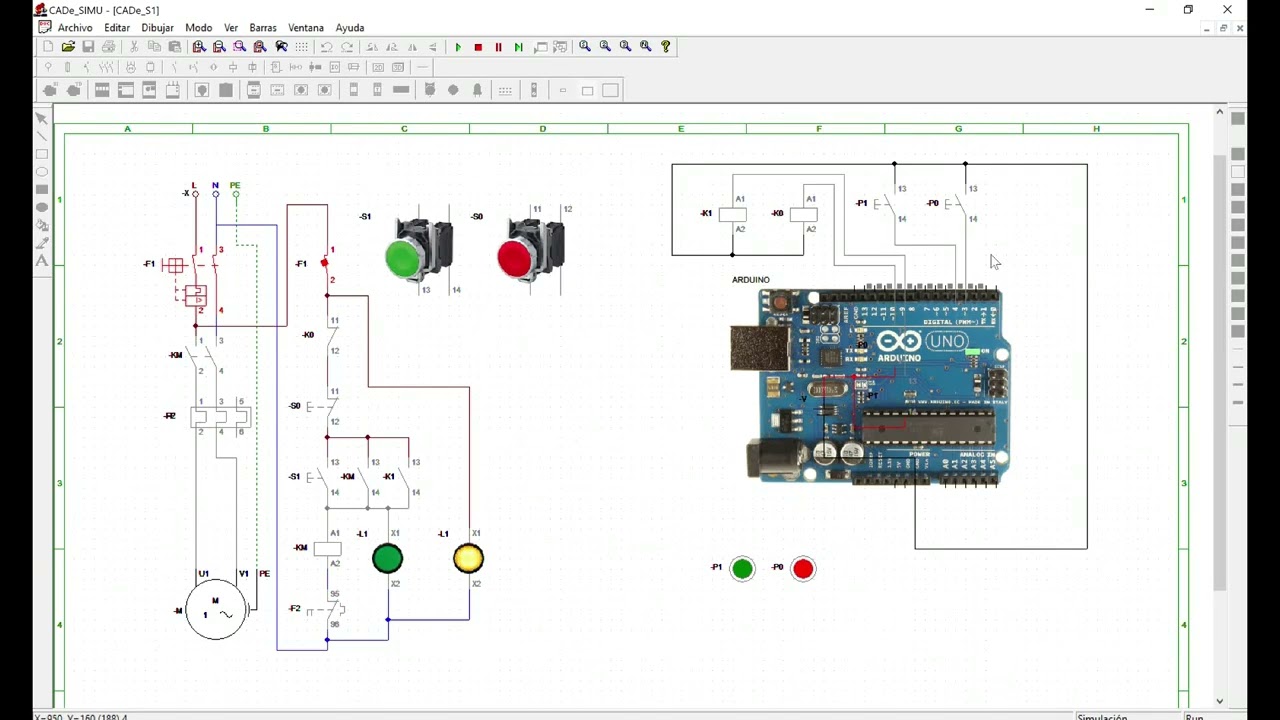Image resolution: width=1280 pixels, height=720 pixels.
Task: Click the "ARDUINO" label above the board
Action: pos(751,280)
